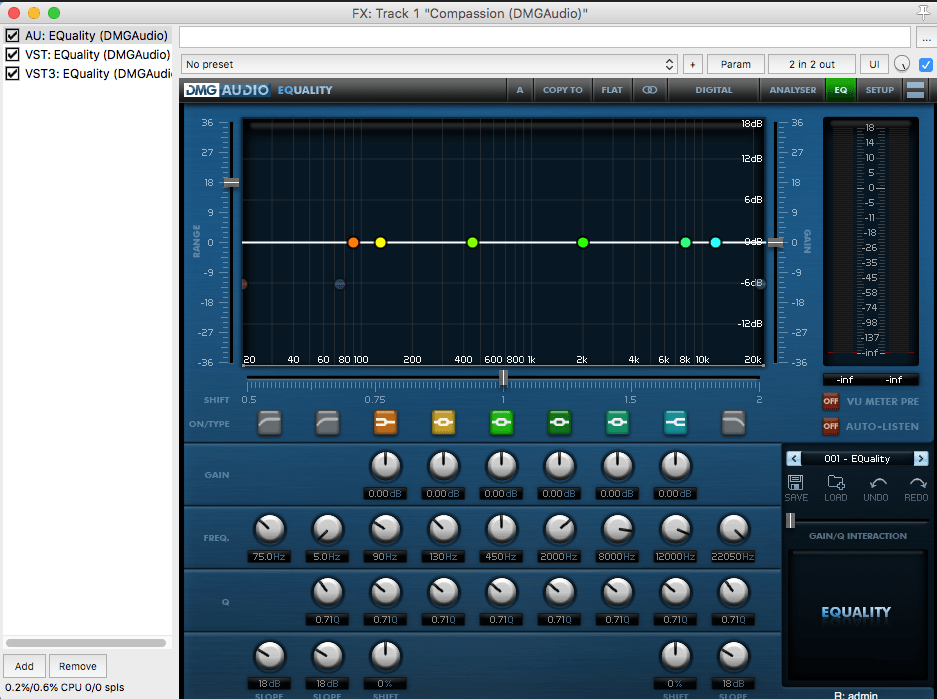Toggle the yellow bell band type button
The width and height of the screenshot is (937, 699).
click(x=443, y=423)
